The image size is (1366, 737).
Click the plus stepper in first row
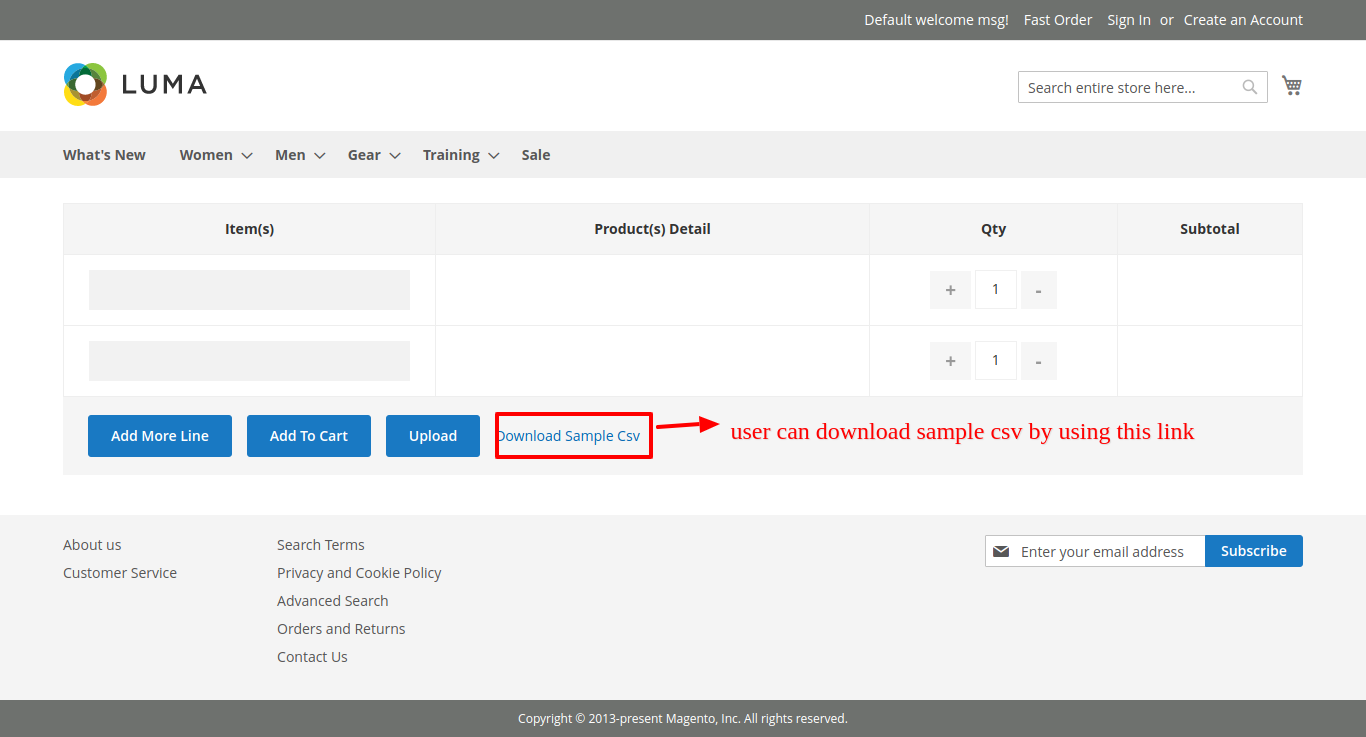coord(950,290)
